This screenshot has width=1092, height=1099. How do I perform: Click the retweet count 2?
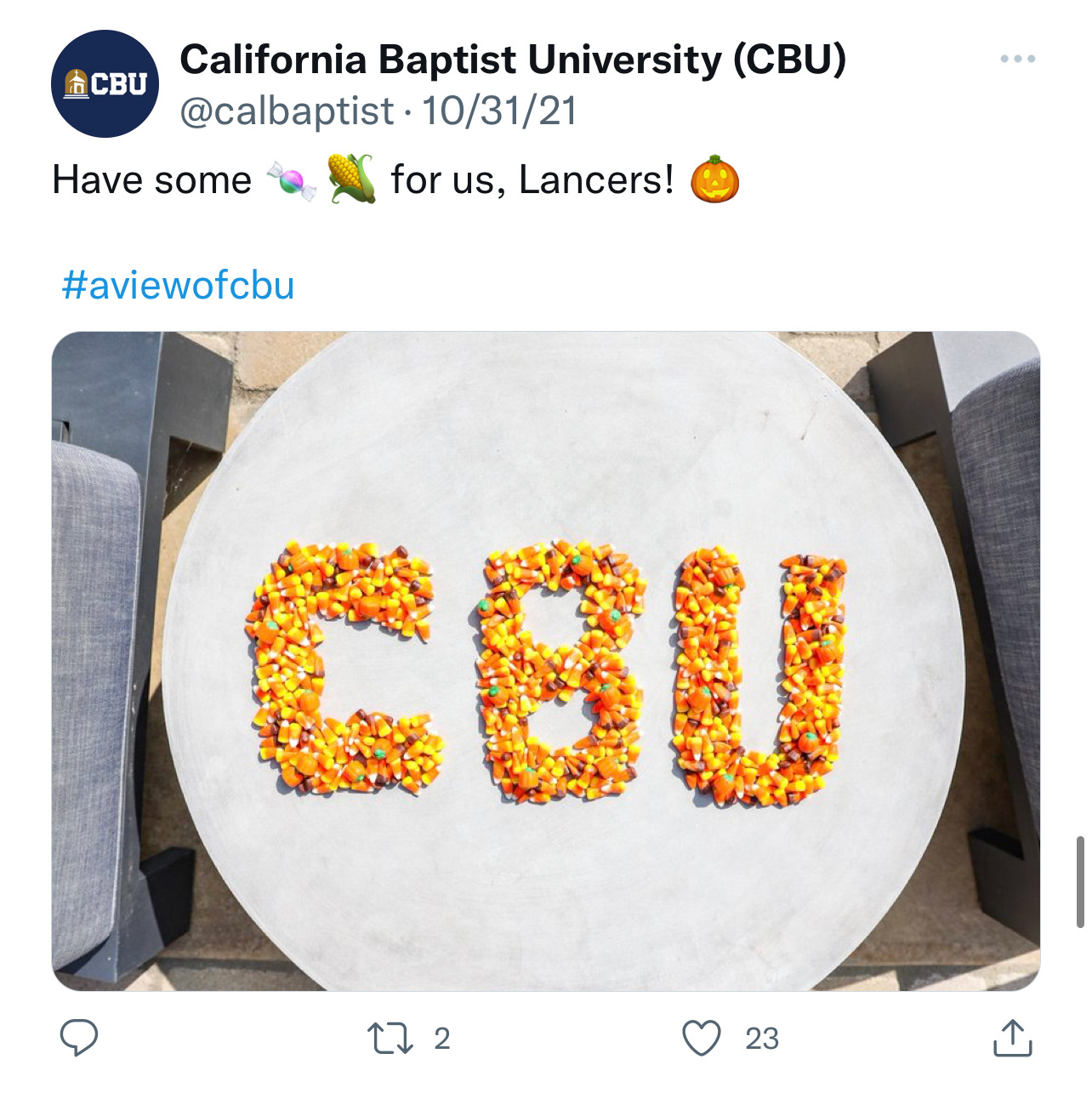pyautogui.click(x=441, y=1039)
